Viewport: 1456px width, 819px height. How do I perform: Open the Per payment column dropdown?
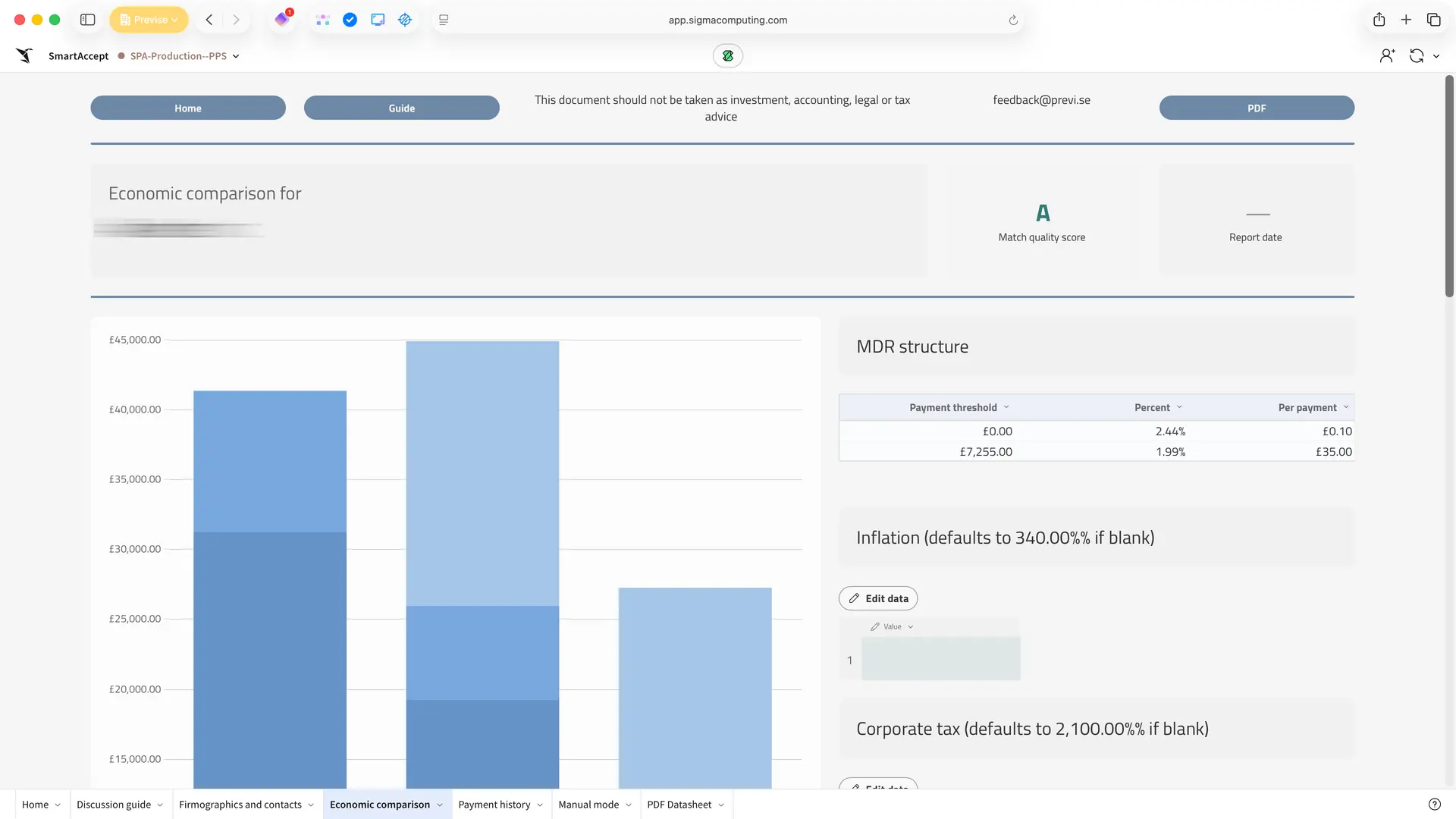coord(1346,407)
